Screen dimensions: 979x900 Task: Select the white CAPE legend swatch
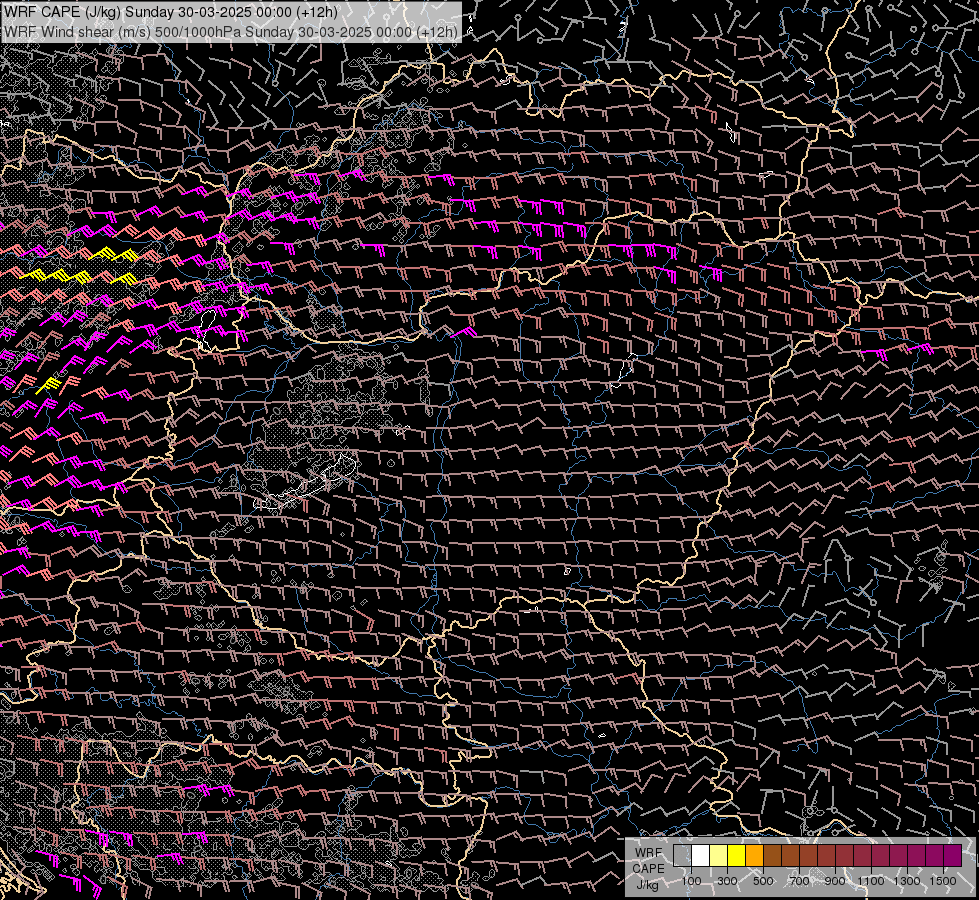point(701,855)
